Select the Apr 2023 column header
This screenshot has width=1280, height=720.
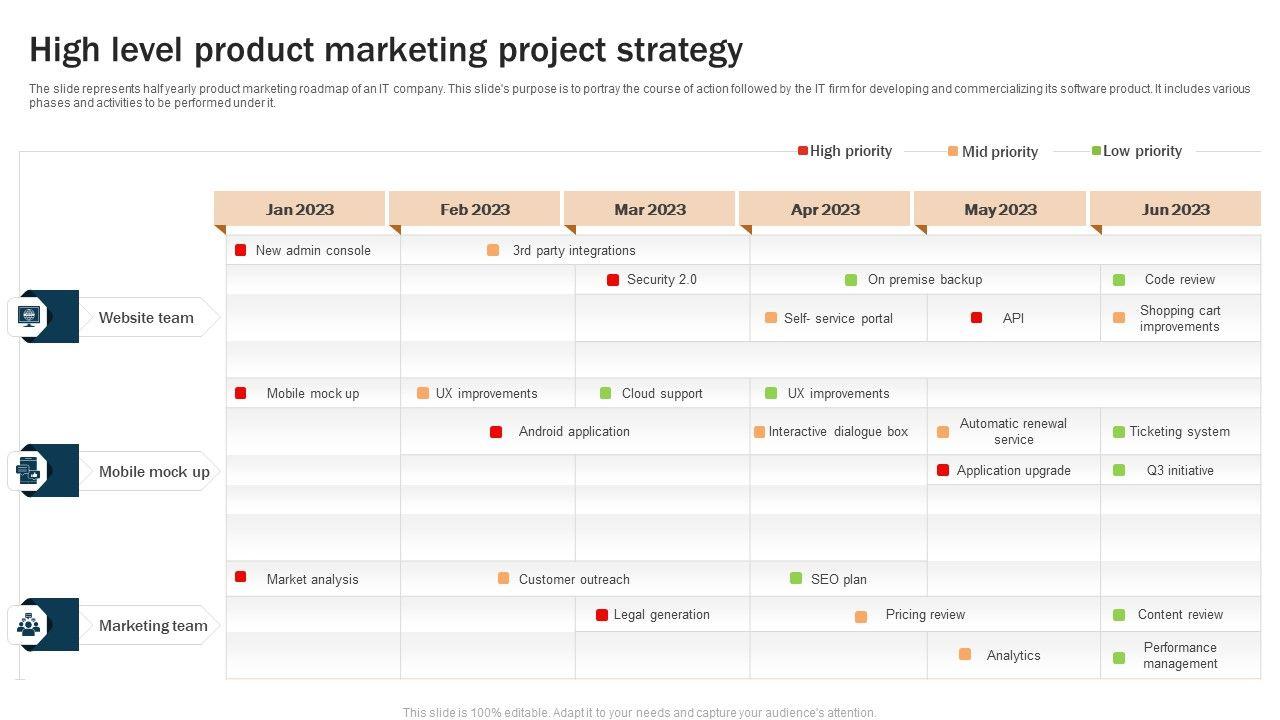[825, 209]
